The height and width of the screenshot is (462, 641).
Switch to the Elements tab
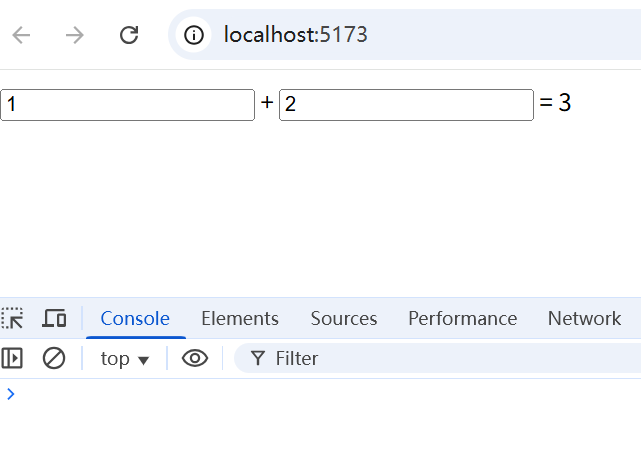click(x=240, y=318)
